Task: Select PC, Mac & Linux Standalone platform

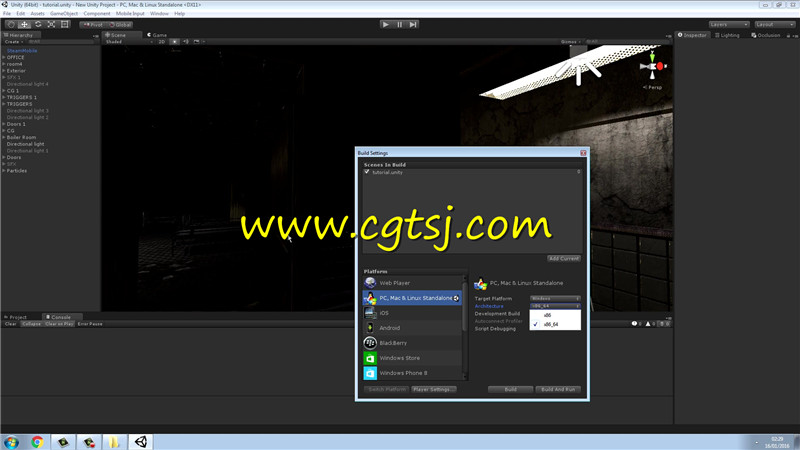Action: click(x=412, y=298)
